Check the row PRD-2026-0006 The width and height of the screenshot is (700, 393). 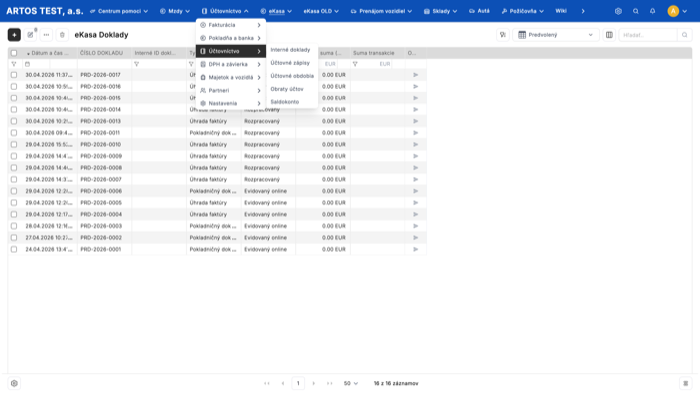pos(14,191)
